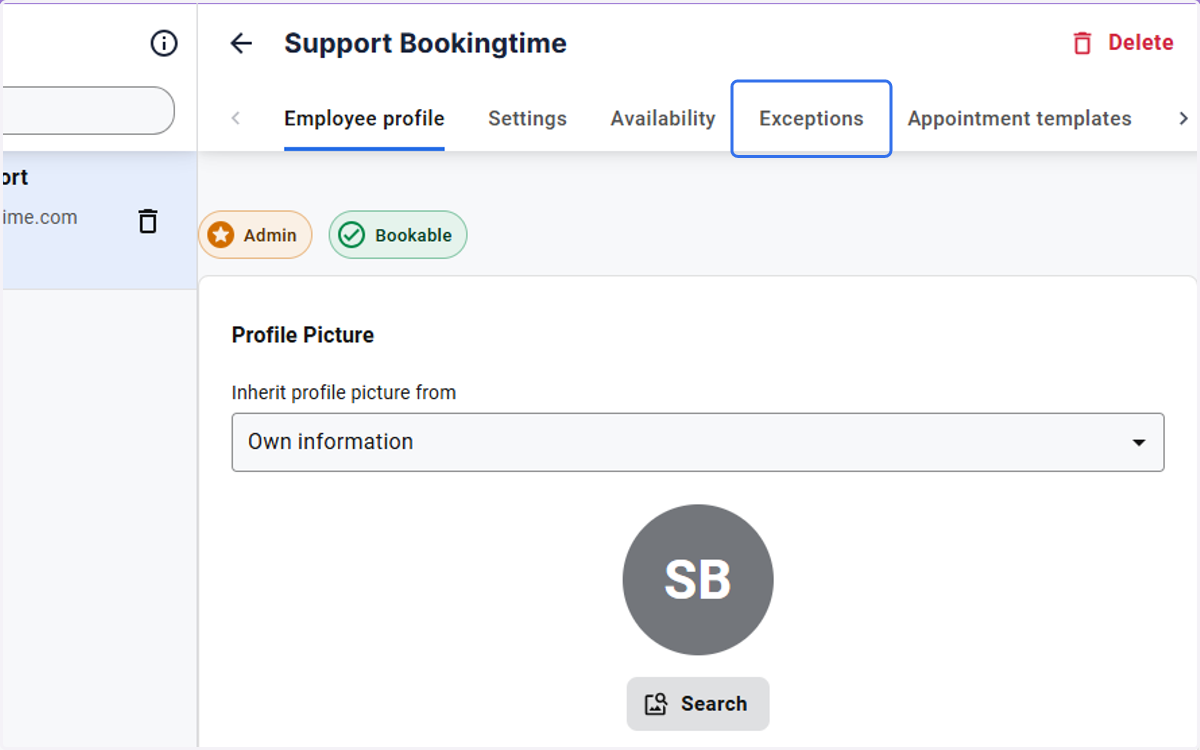
Task: Click the Profile Picture heading
Action: coord(303,335)
